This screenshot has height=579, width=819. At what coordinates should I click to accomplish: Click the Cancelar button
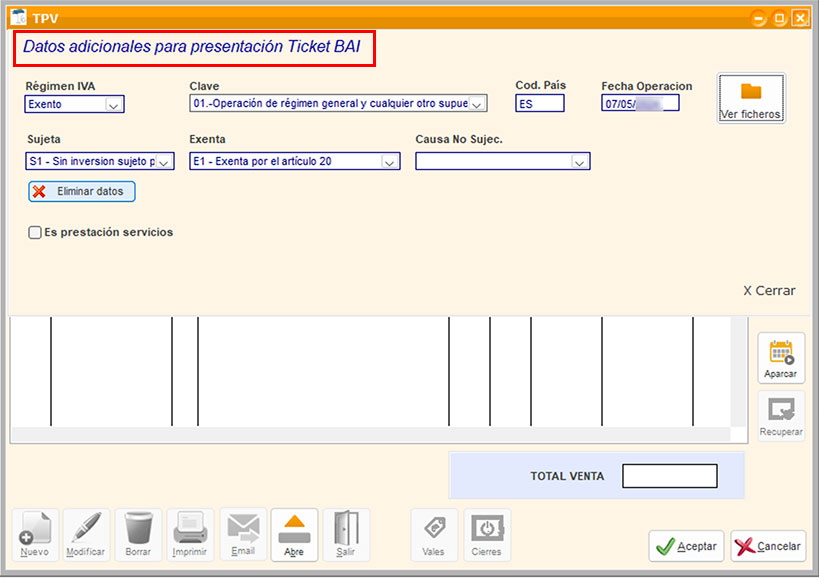768,546
